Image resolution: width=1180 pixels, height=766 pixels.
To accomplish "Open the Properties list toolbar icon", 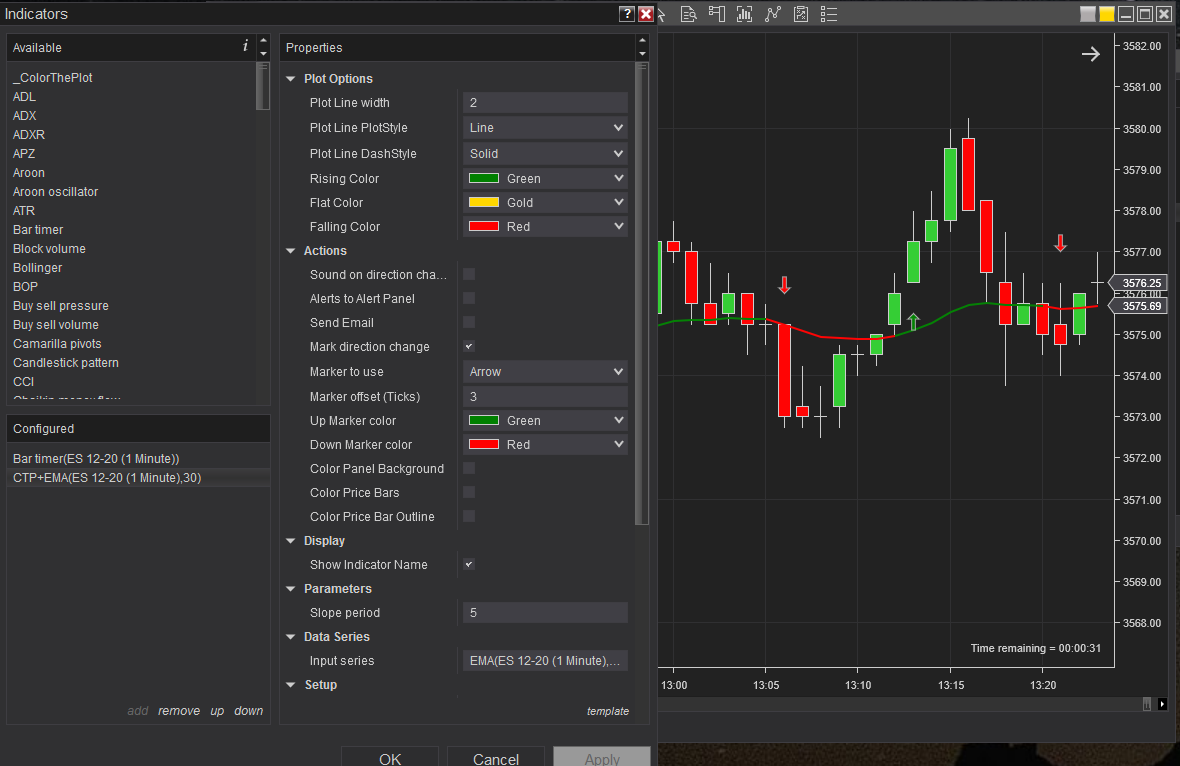I will (x=829, y=14).
